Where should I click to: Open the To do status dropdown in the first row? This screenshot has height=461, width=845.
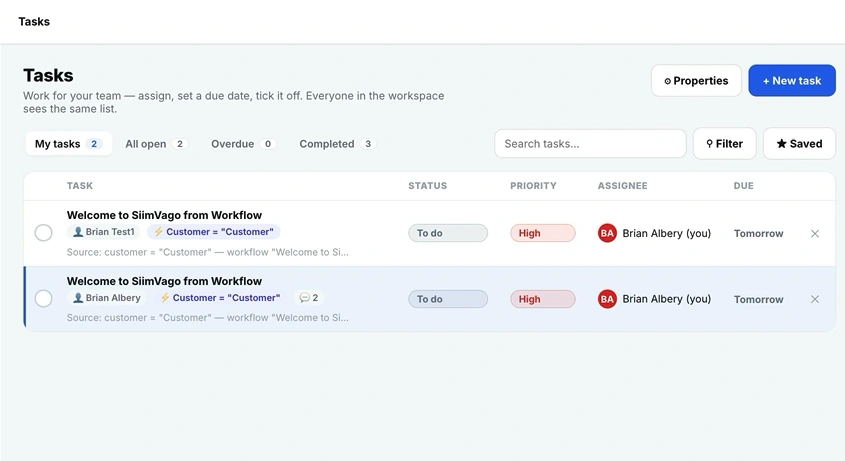tap(448, 233)
